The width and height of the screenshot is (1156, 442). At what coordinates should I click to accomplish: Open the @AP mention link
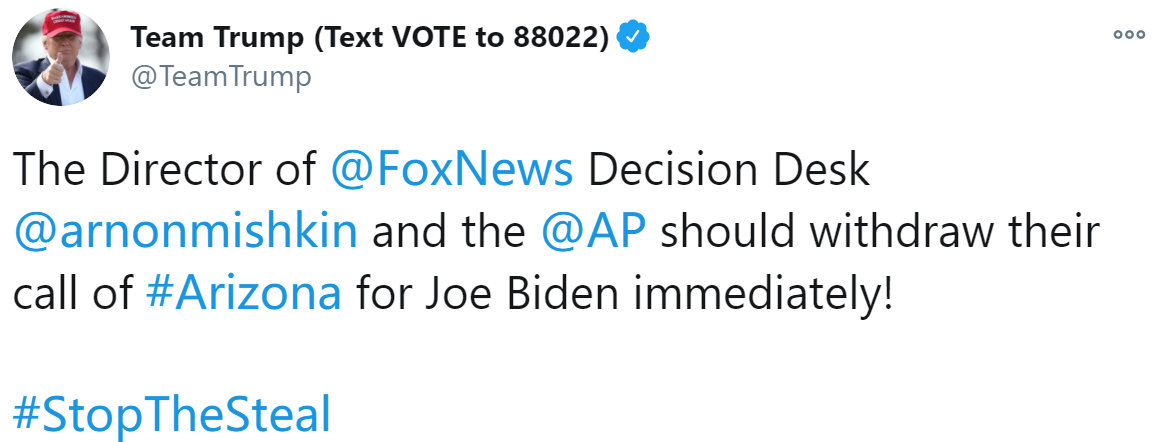593,231
